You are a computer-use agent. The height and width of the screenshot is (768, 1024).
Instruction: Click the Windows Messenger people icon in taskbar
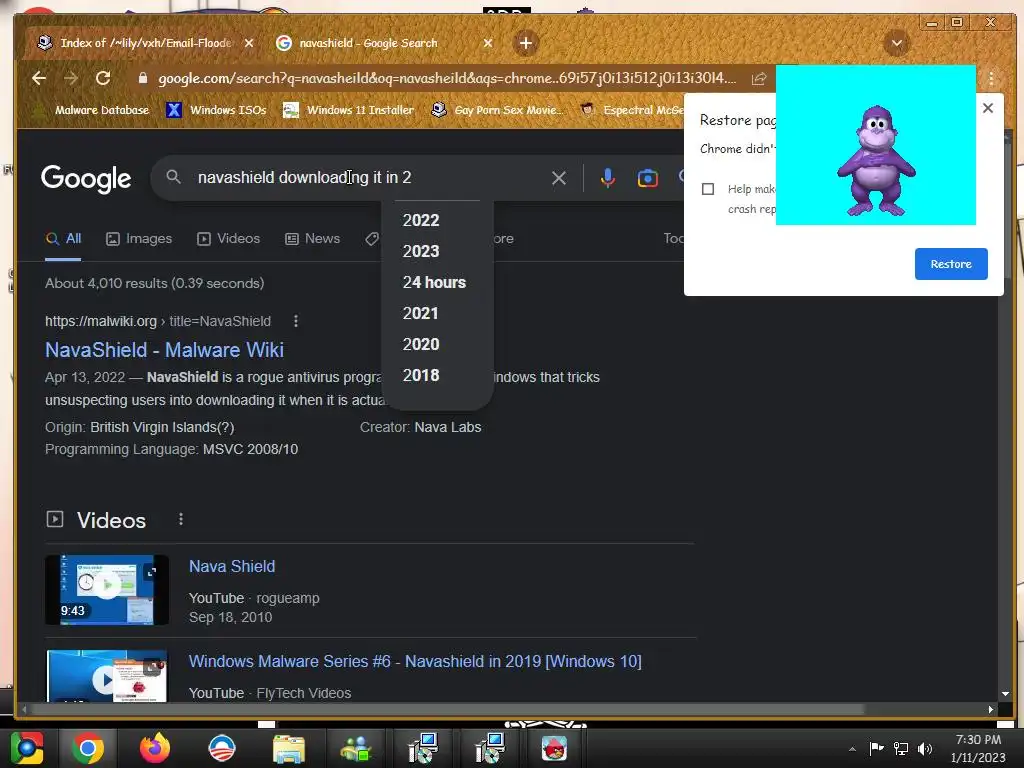[356, 748]
